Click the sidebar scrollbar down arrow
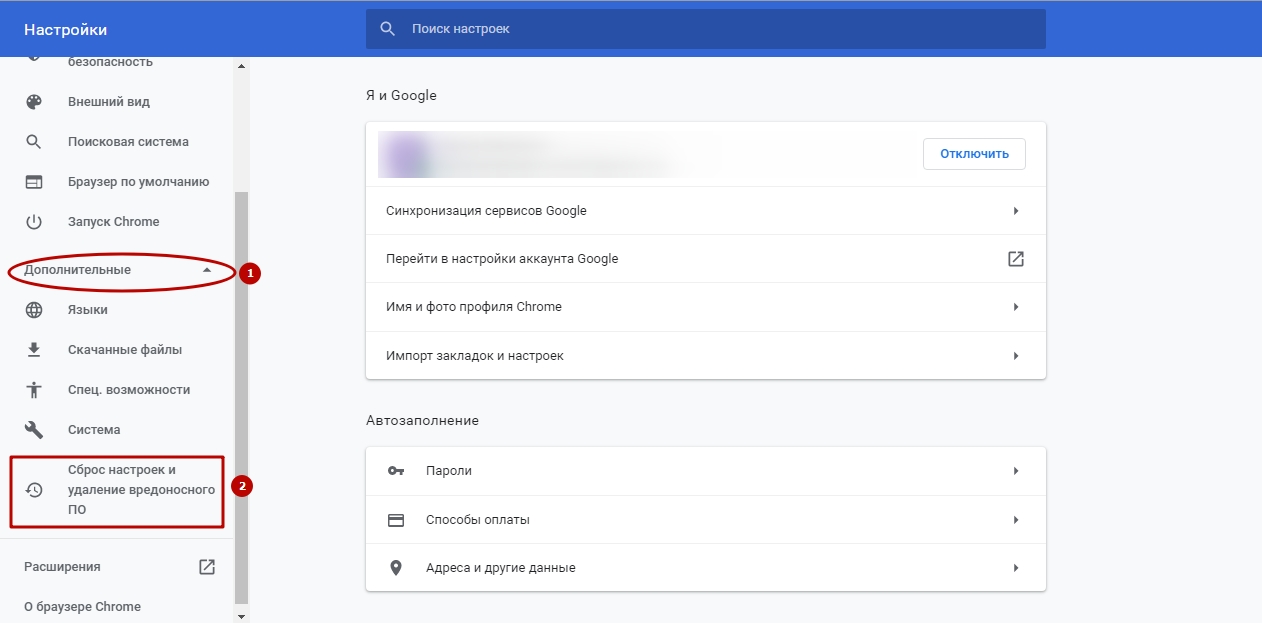Viewport: 1262px width, 623px height. pyautogui.click(x=240, y=616)
